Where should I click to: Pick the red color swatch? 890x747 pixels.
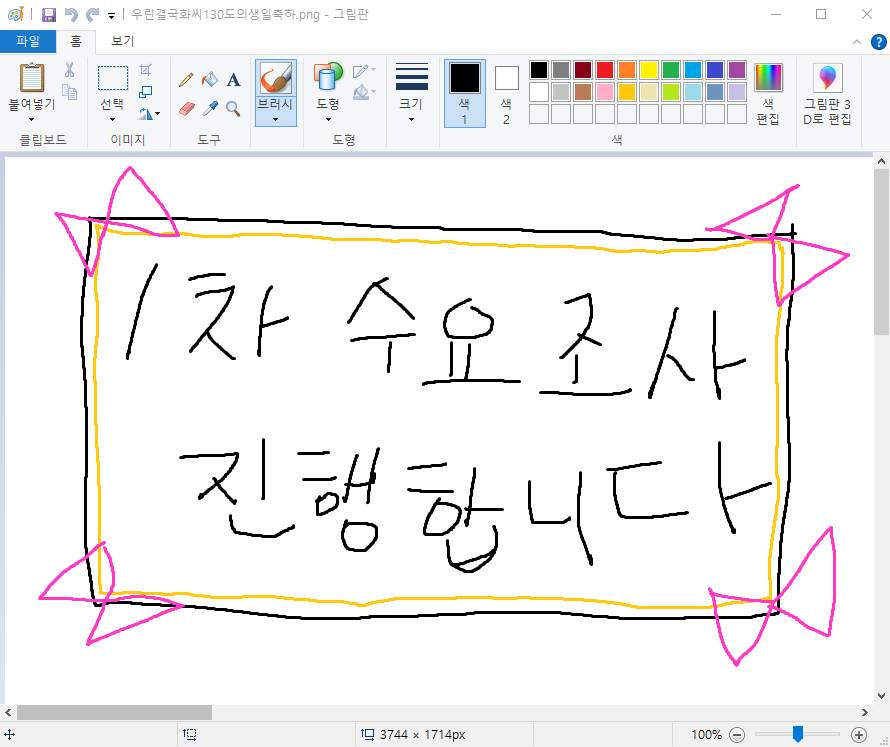[x=604, y=70]
